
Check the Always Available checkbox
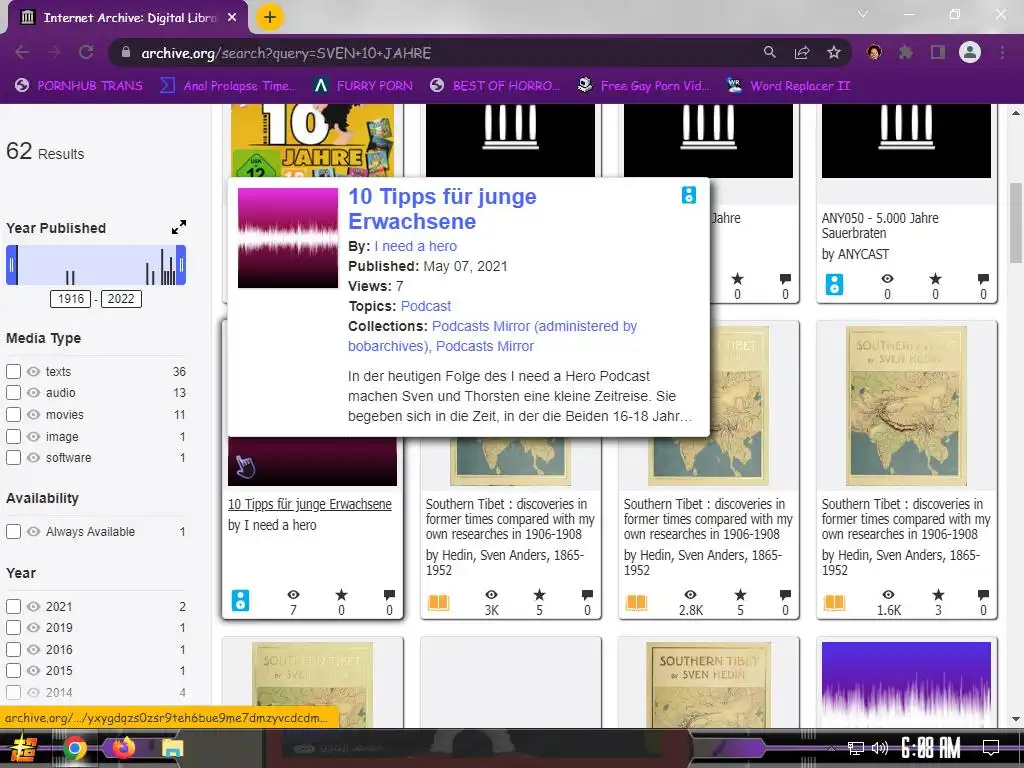tap(13, 532)
